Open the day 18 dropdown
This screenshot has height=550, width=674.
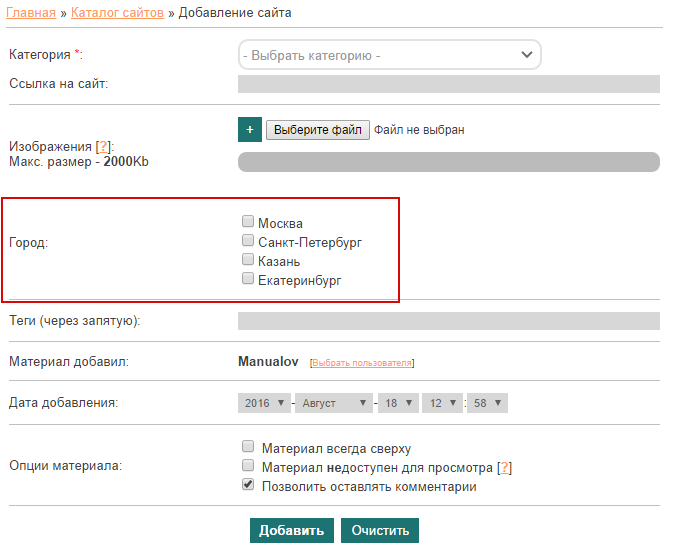coord(397,403)
